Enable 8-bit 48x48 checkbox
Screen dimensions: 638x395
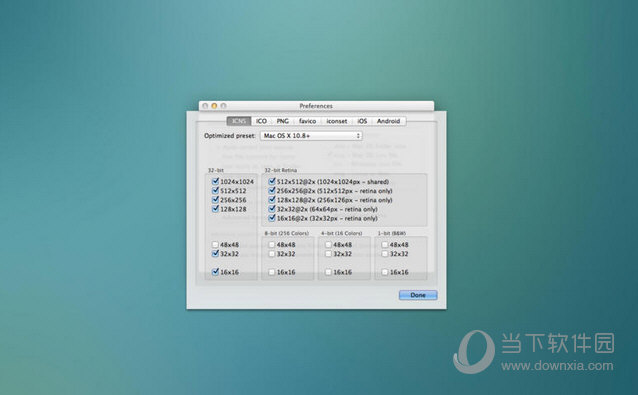point(272,244)
